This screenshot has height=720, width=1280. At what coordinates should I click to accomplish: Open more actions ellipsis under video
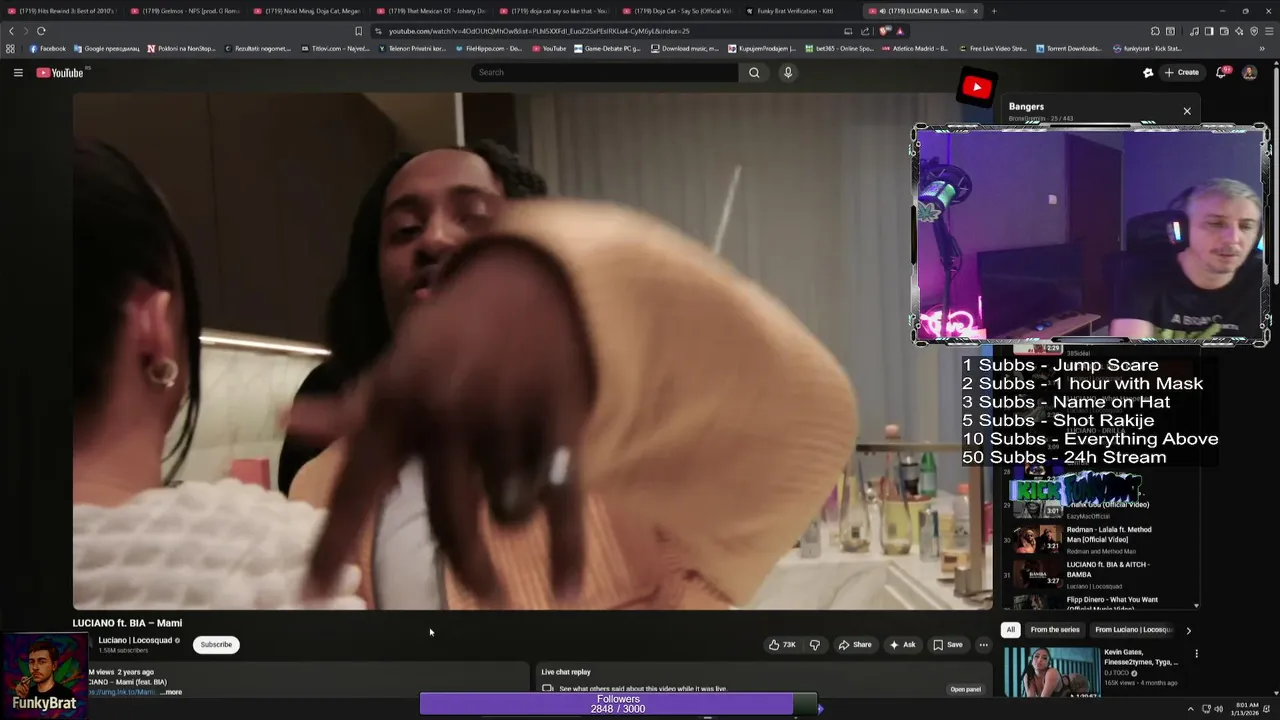click(x=983, y=645)
